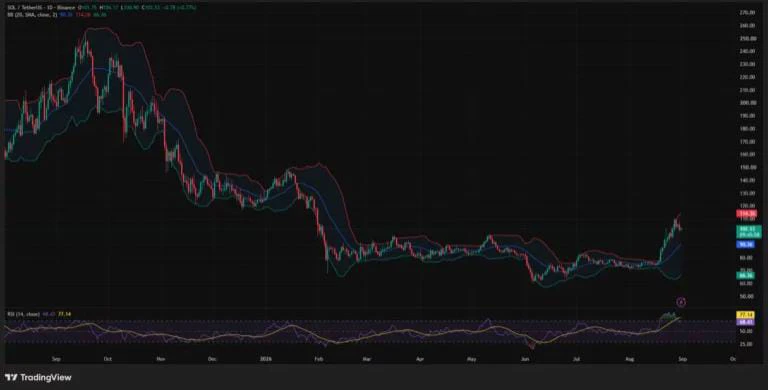Screen dimensions: 768x390
Task: Click the 50.00 price axis label
Action: [747, 296]
